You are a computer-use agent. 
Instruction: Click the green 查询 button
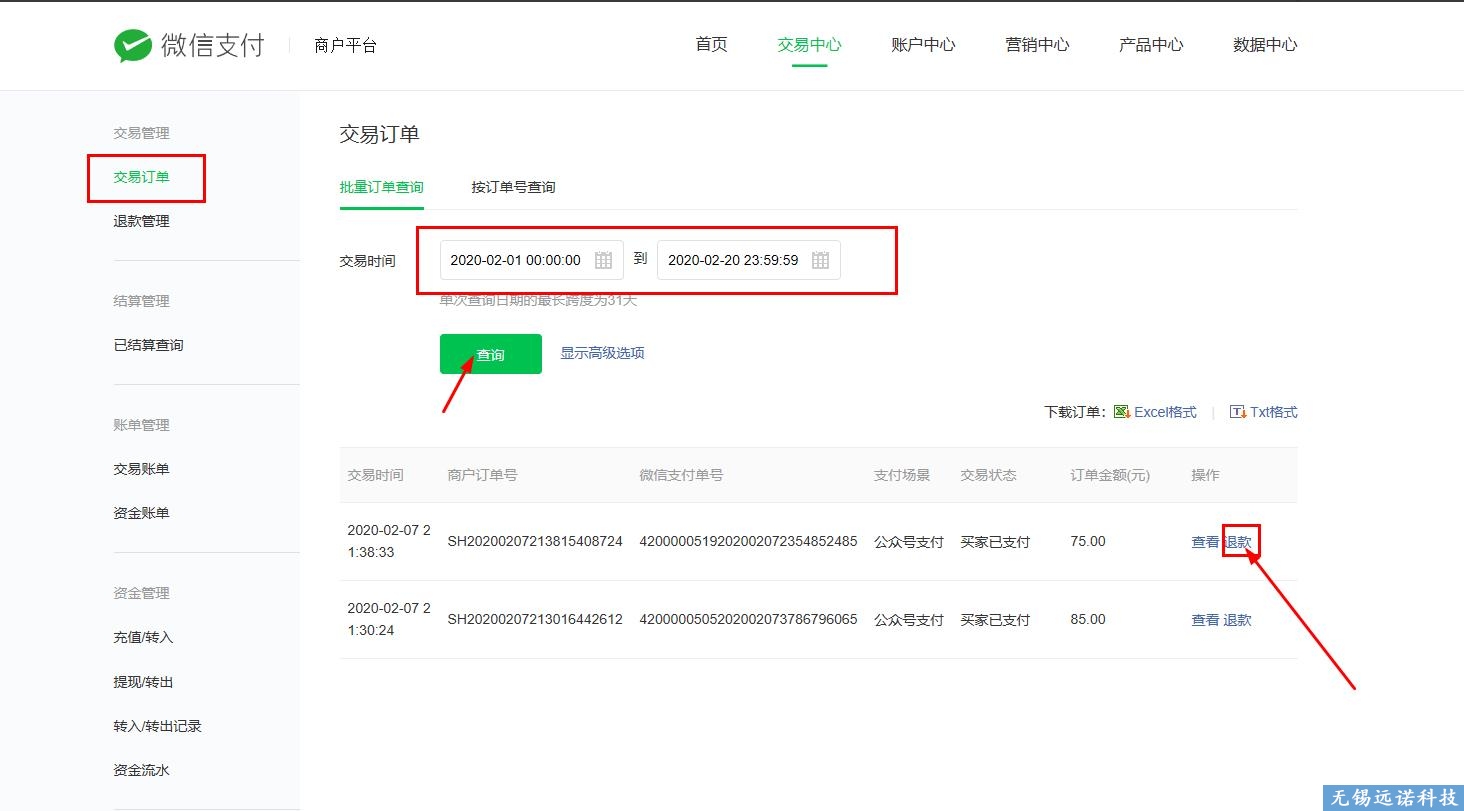(491, 354)
